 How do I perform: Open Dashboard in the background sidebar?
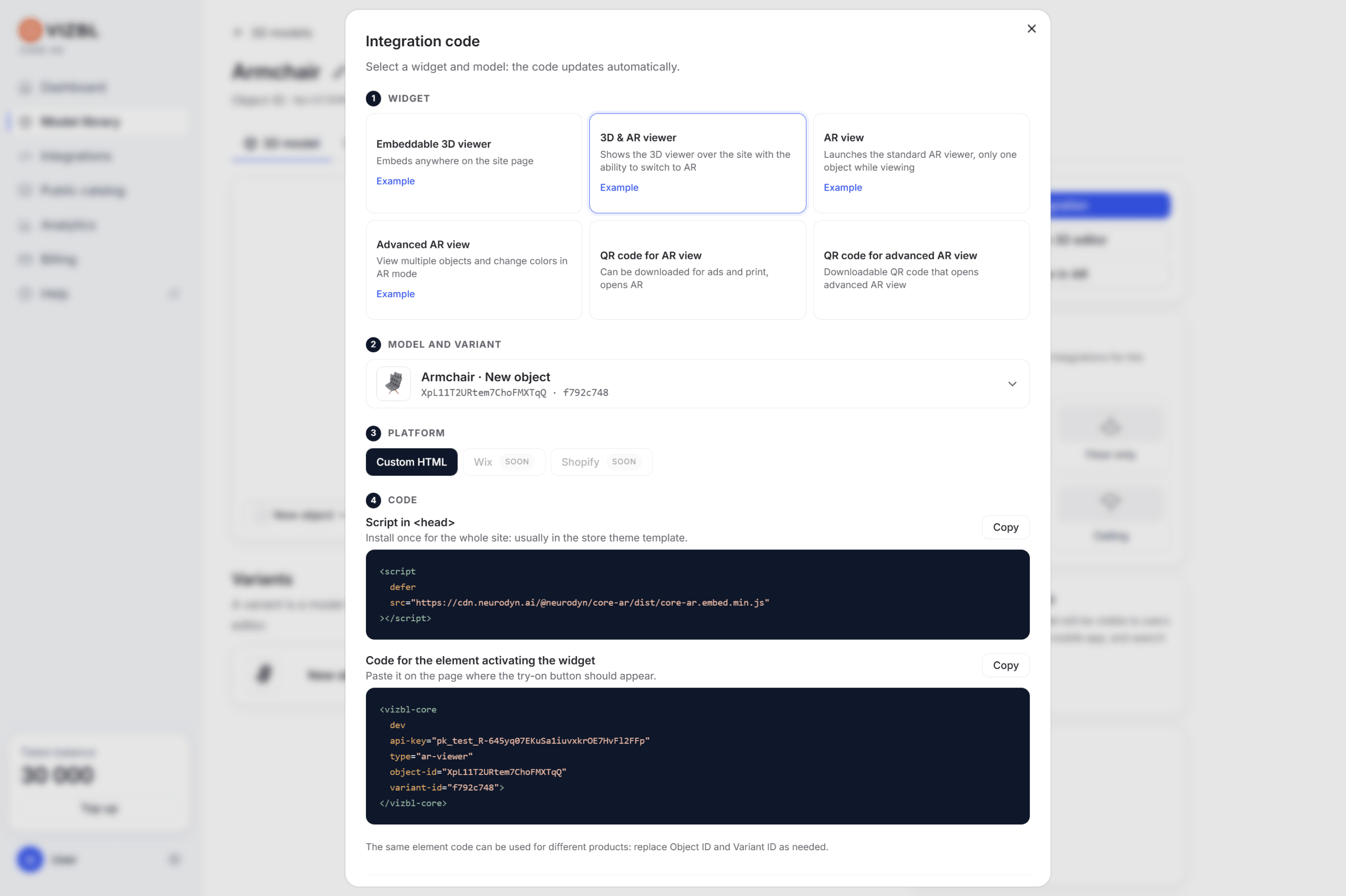pyautogui.click(x=73, y=88)
